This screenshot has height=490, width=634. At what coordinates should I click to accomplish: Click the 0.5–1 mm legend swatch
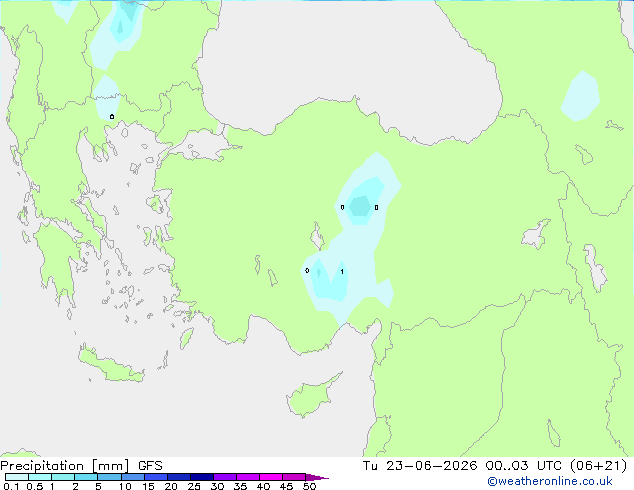tap(40, 477)
